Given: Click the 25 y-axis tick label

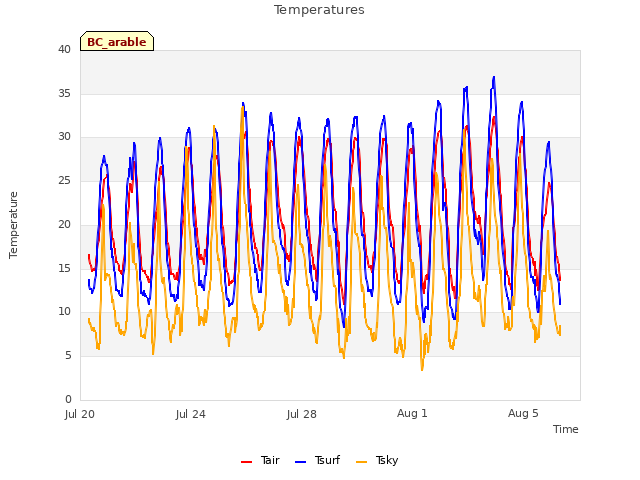Looking at the screenshot, I should pyautogui.click(x=64, y=180).
